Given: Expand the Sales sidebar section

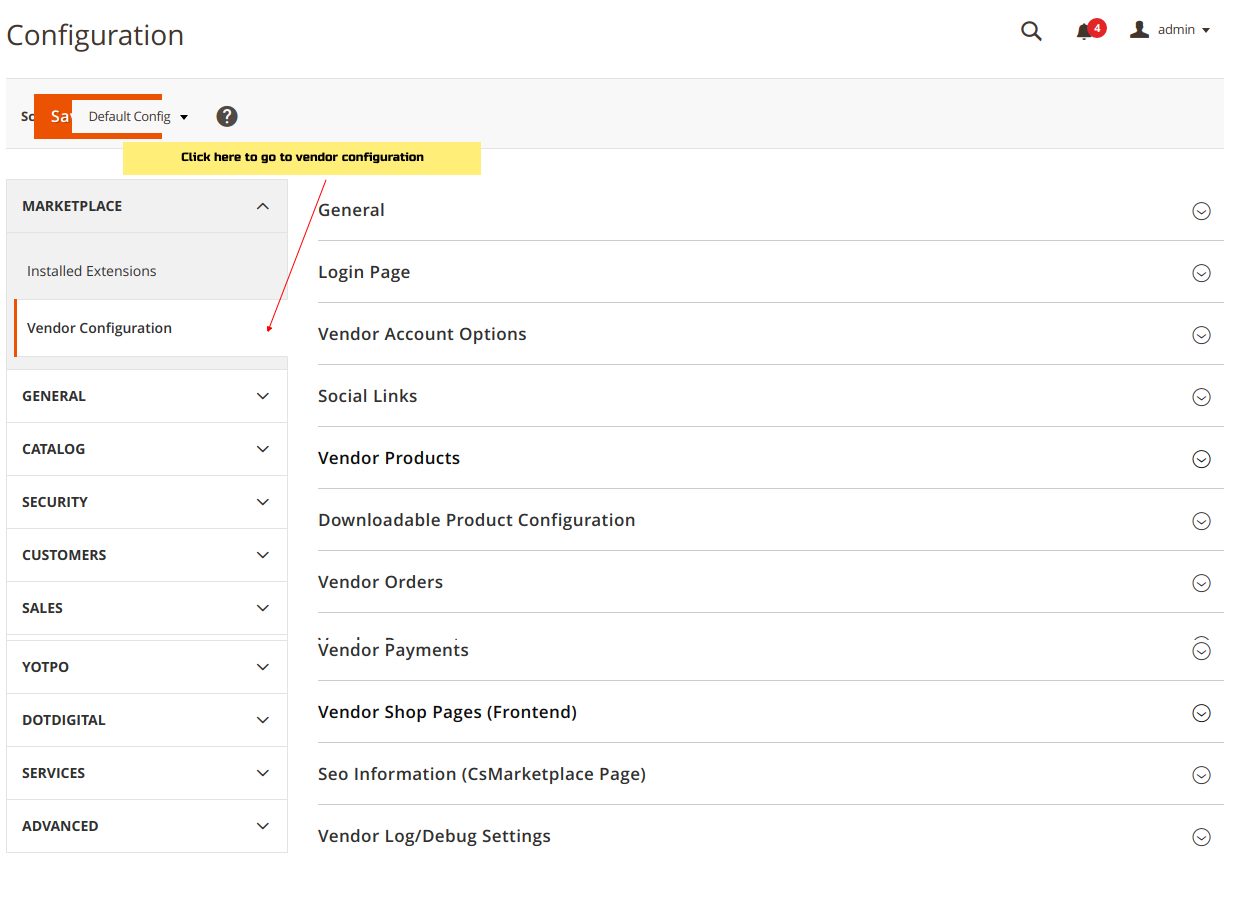Looking at the screenshot, I should [147, 608].
